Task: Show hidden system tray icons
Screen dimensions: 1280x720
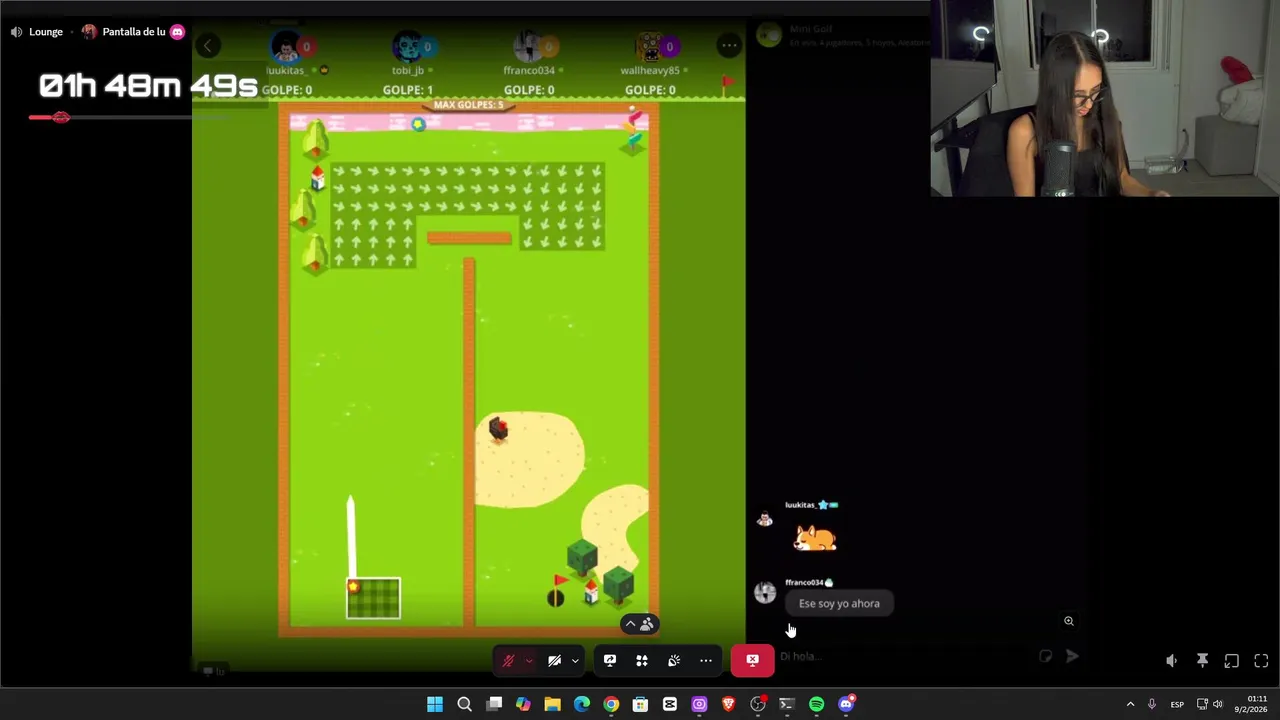Action: point(1131,705)
